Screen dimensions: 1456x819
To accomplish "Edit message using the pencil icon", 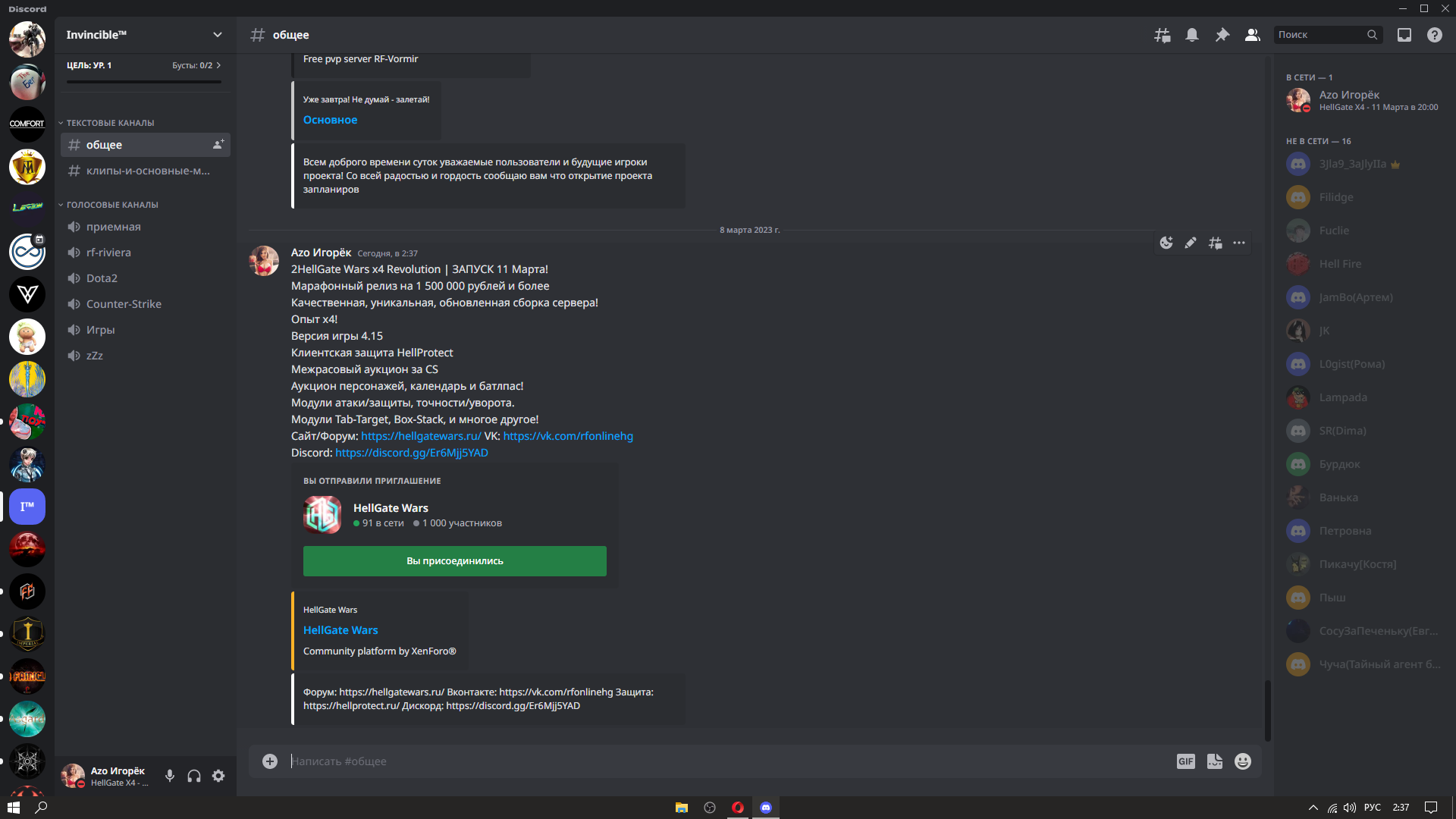I will [1191, 243].
